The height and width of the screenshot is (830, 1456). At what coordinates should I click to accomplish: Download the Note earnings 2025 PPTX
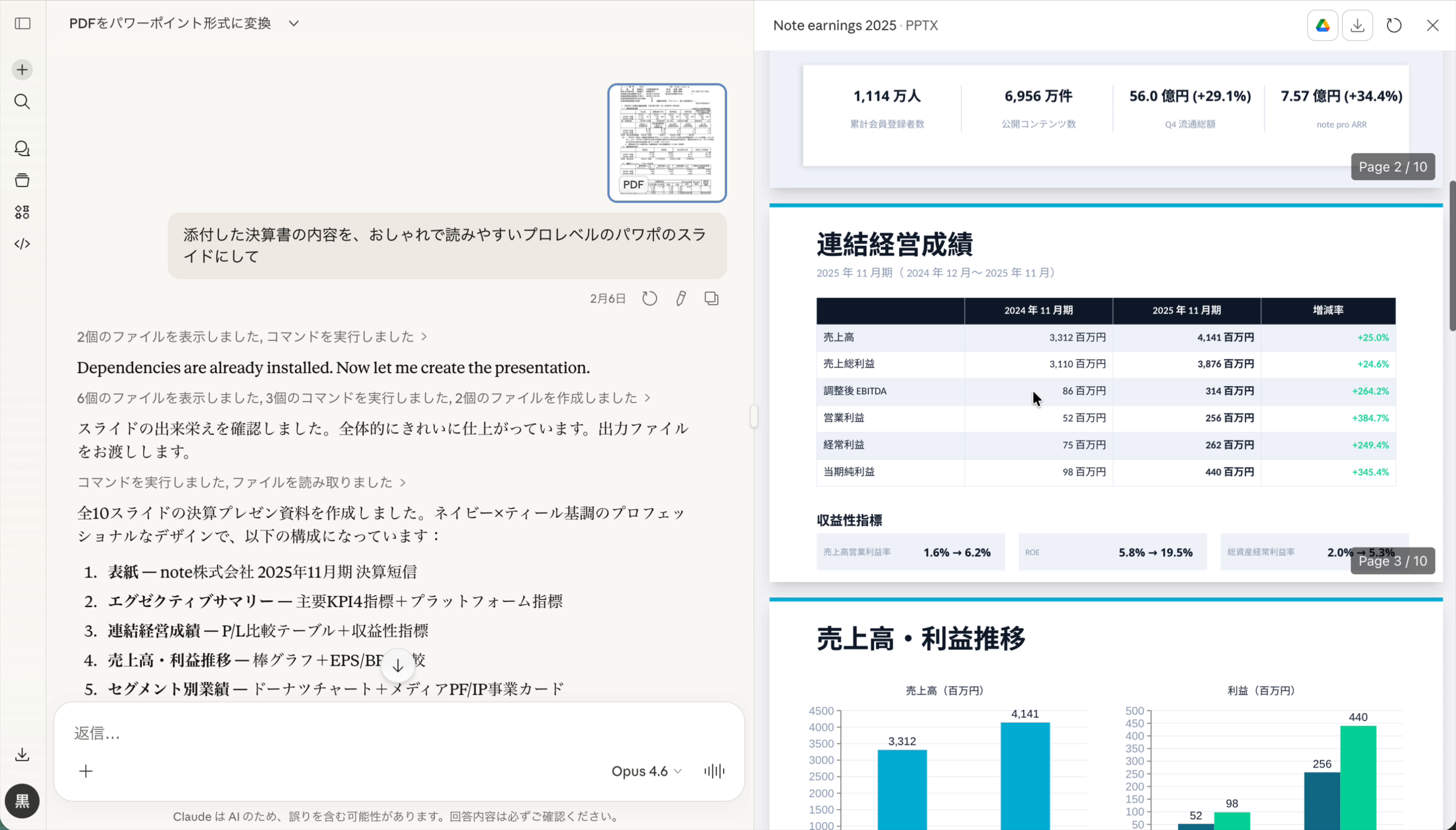point(1358,25)
